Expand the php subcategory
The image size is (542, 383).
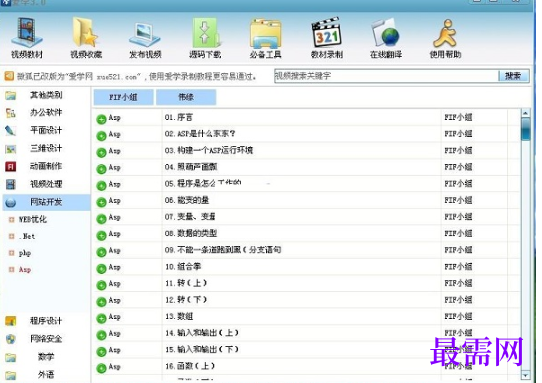click(x=11, y=253)
